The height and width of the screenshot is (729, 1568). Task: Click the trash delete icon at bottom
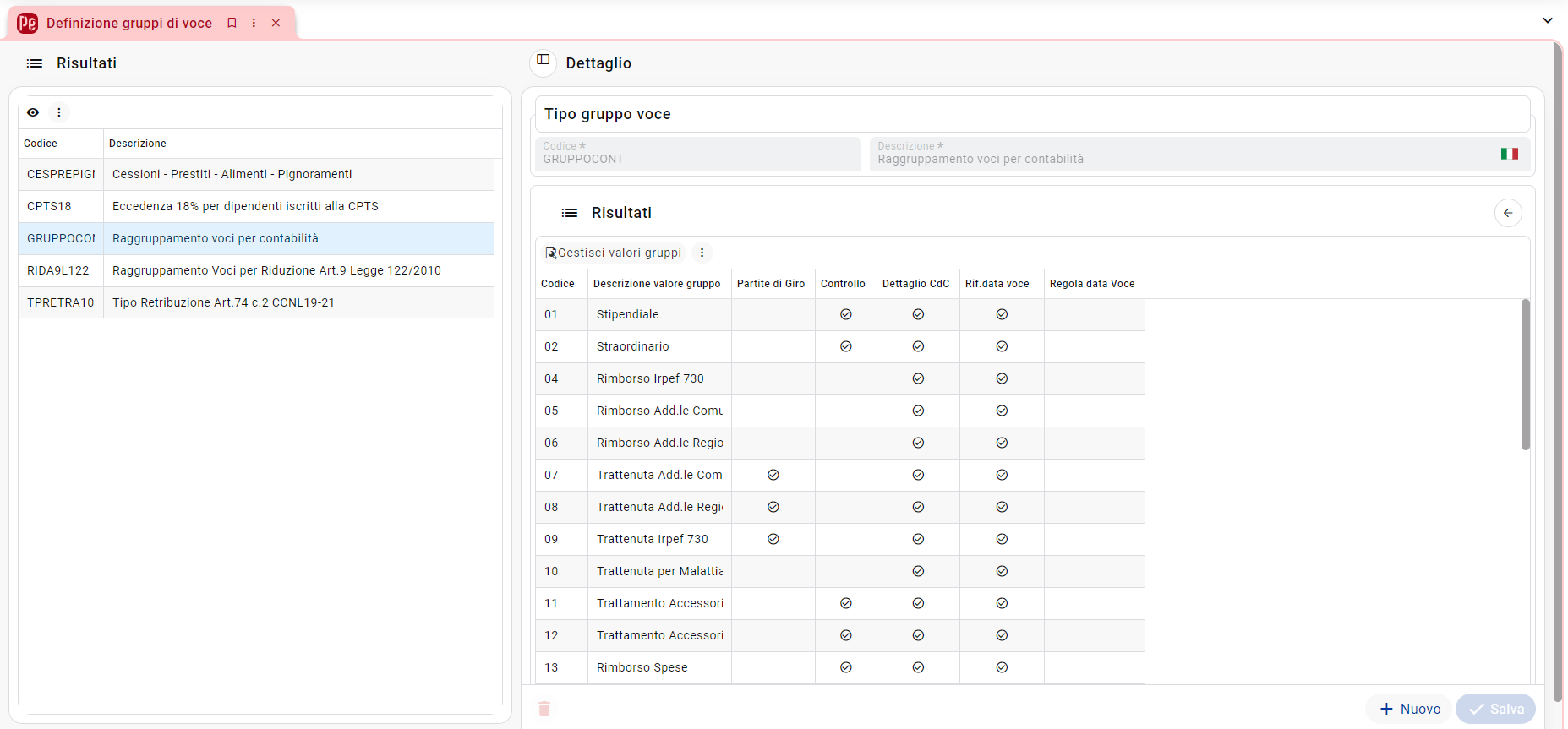[544, 709]
